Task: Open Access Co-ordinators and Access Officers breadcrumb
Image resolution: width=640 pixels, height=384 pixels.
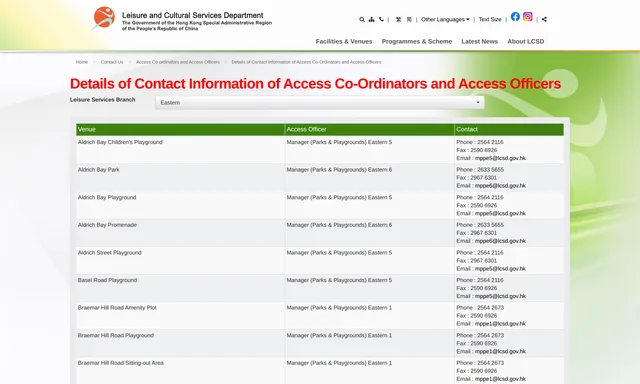Action: coord(178,62)
